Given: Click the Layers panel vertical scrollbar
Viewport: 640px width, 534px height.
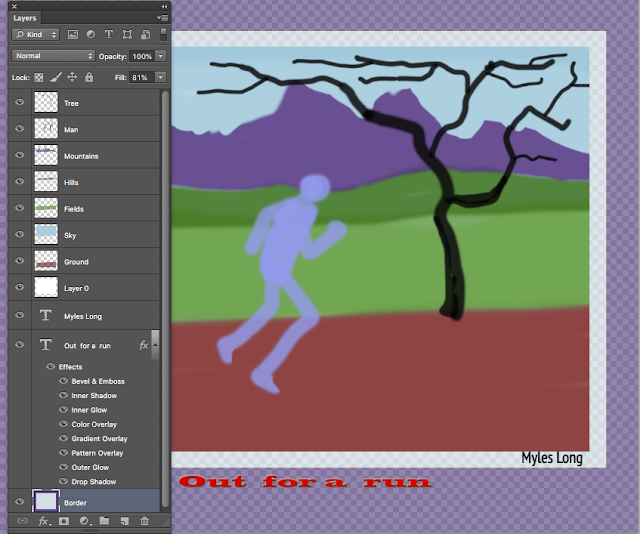Looking at the screenshot, I should point(165,298).
